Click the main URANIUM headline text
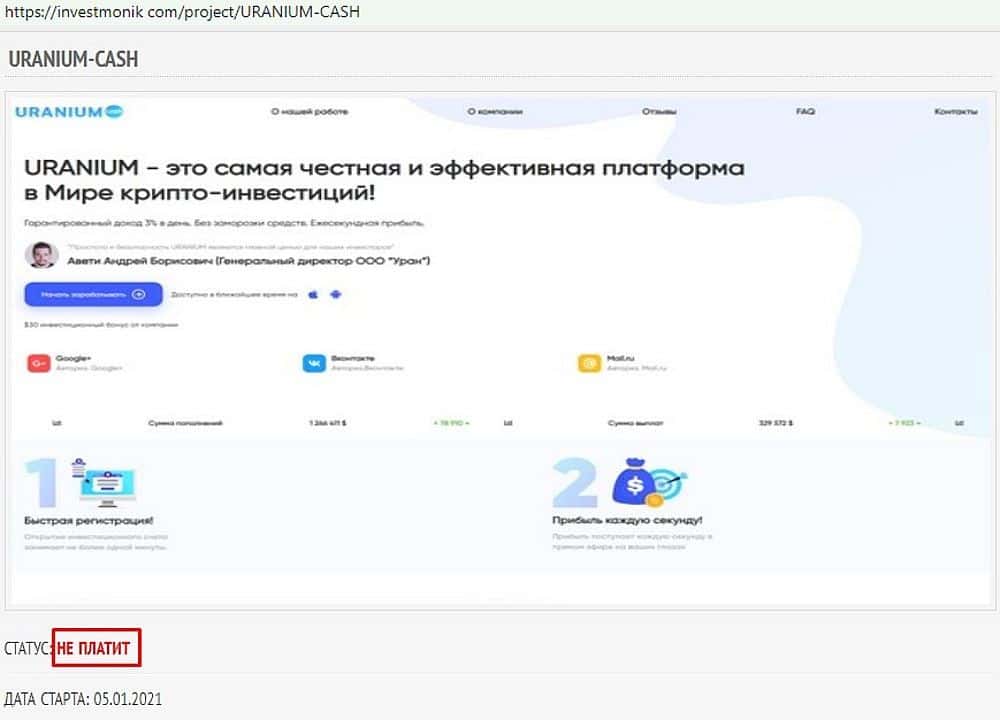The height and width of the screenshot is (720, 1000). [x=384, y=180]
